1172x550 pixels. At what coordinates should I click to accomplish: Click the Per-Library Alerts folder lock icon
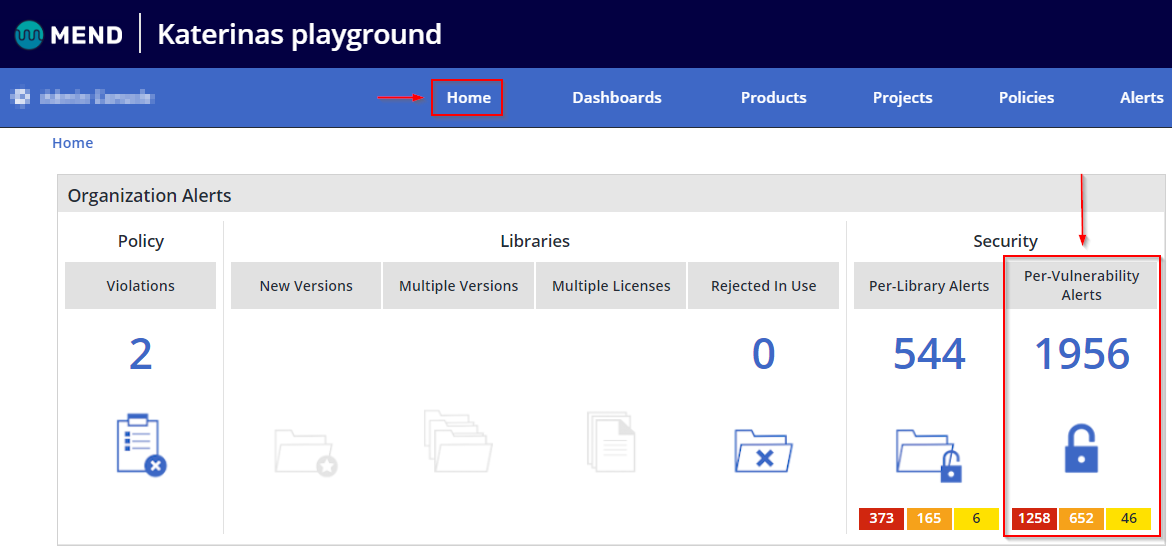pos(928,451)
